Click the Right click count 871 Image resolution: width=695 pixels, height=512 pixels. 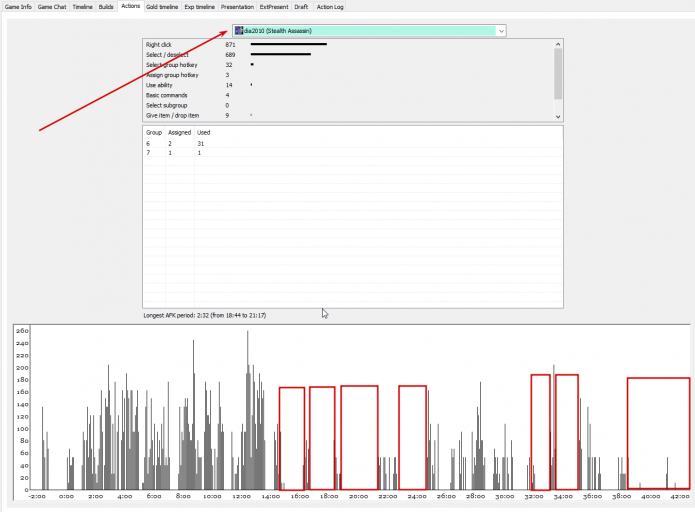230,44
